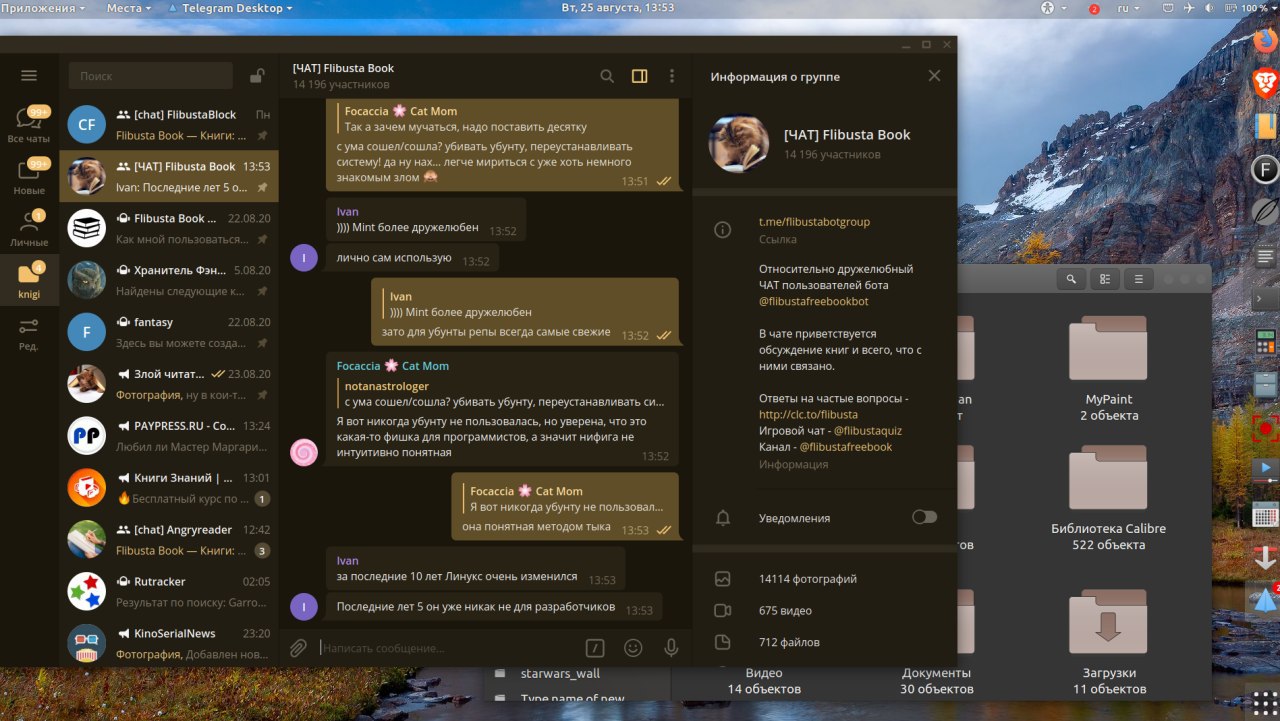Open the 'Места' top bar menu
The image size is (1280, 721).
pyautogui.click(x=129, y=8)
